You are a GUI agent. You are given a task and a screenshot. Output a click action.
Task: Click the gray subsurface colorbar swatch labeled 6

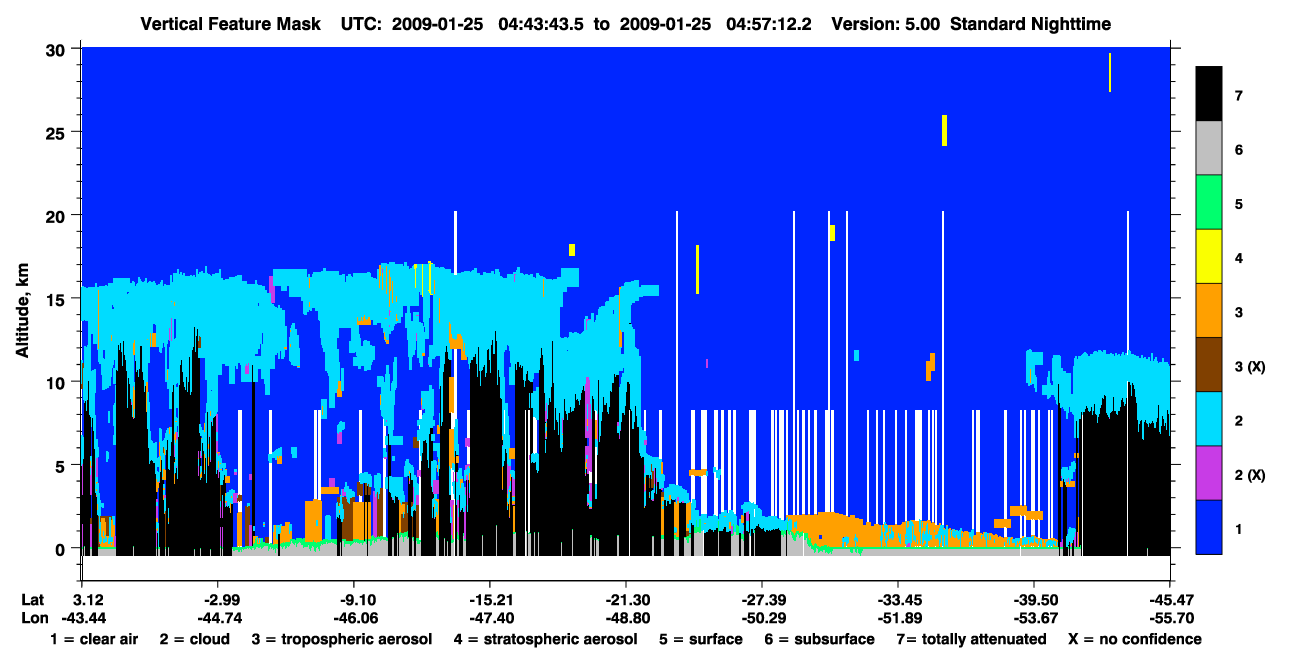coord(1209,149)
